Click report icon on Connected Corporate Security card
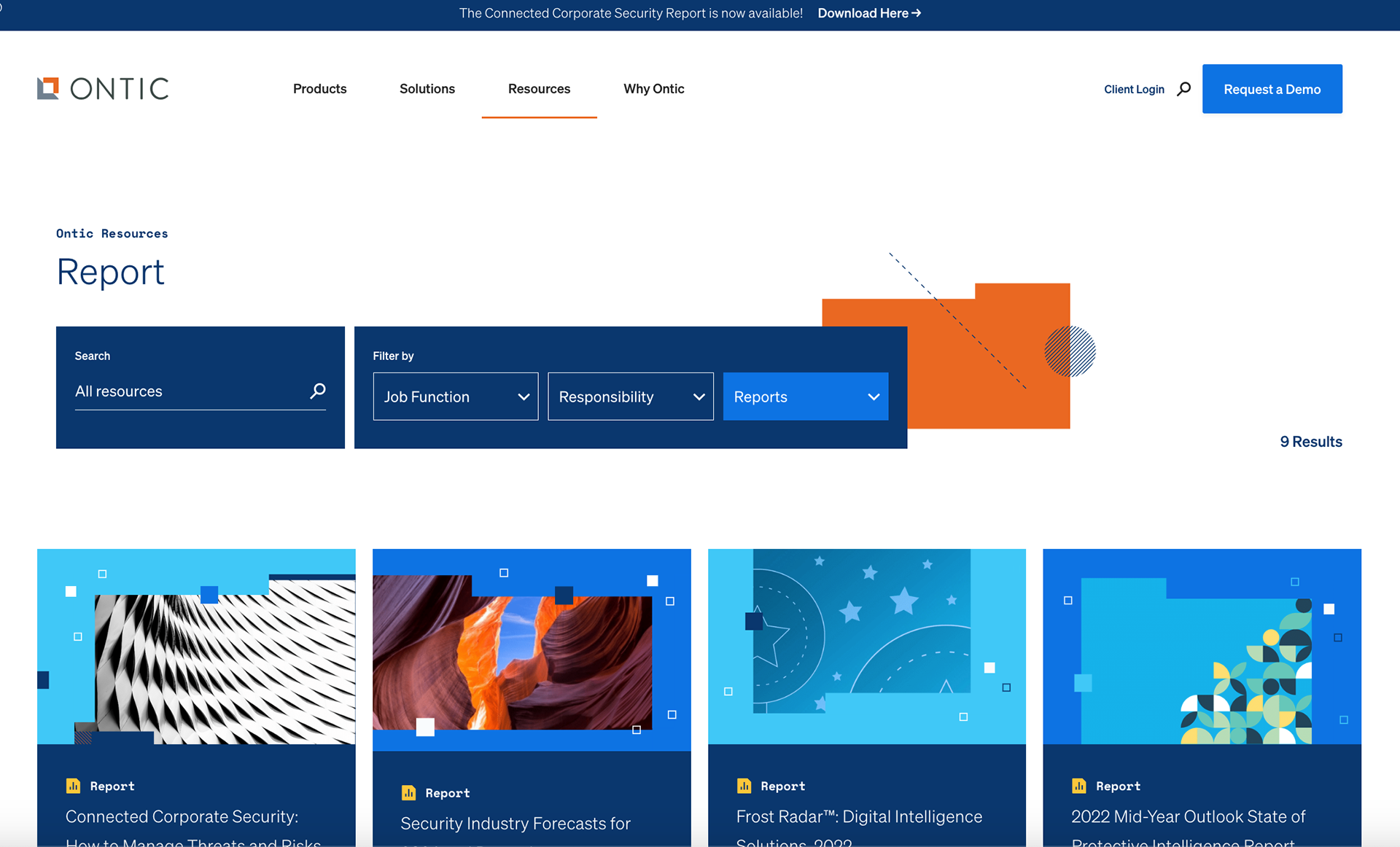The width and height of the screenshot is (1400, 847). [73, 786]
